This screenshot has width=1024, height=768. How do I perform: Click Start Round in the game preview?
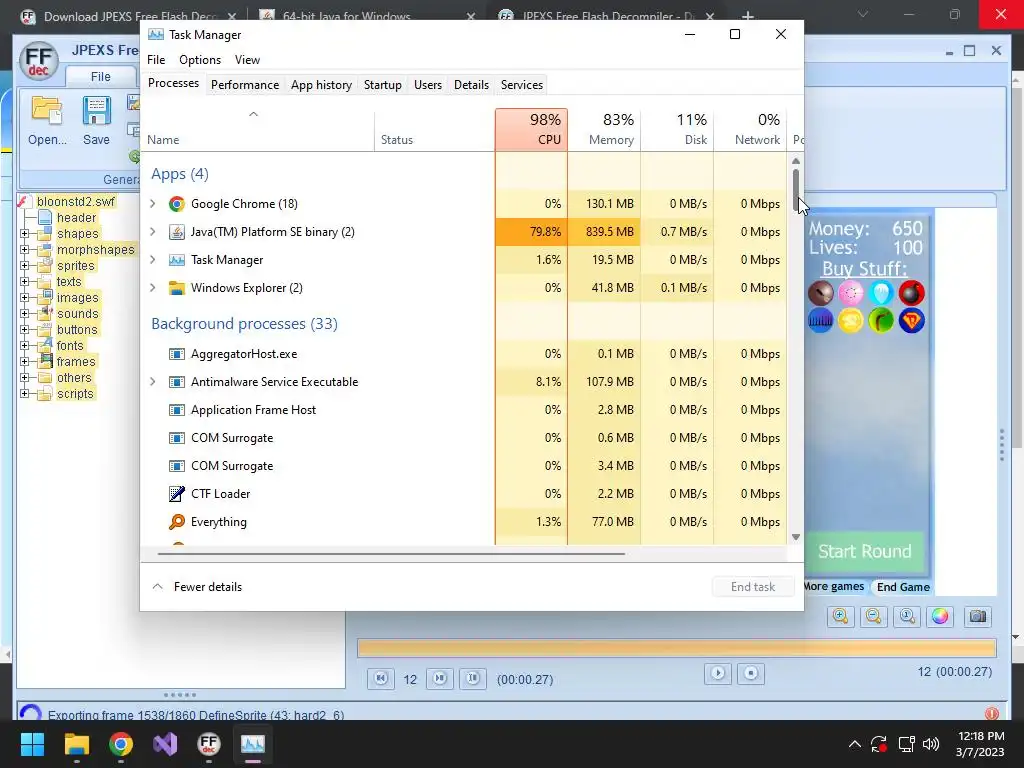pyautogui.click(x=865, y=551)
